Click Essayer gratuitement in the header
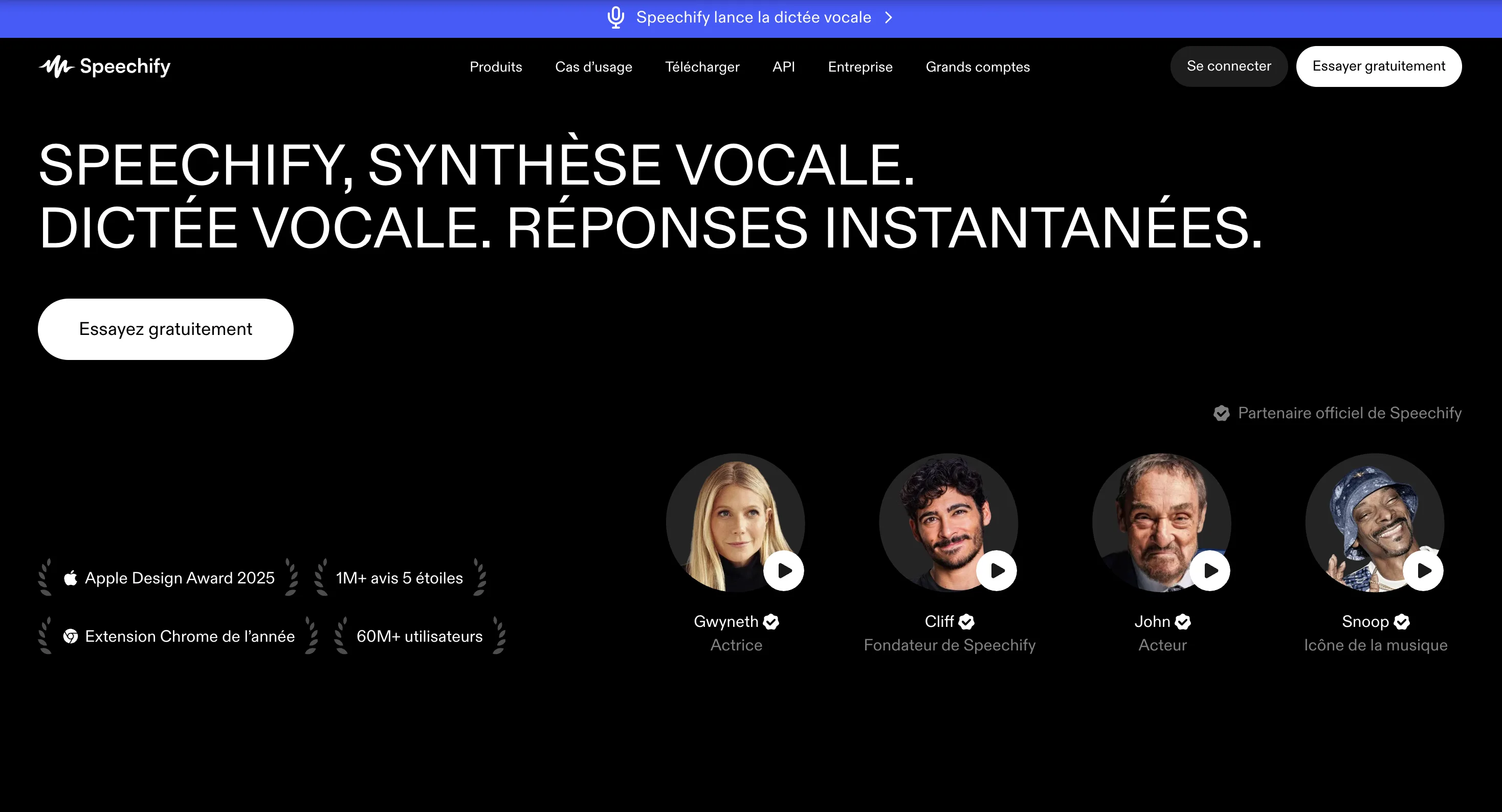 coord(1378,66)
